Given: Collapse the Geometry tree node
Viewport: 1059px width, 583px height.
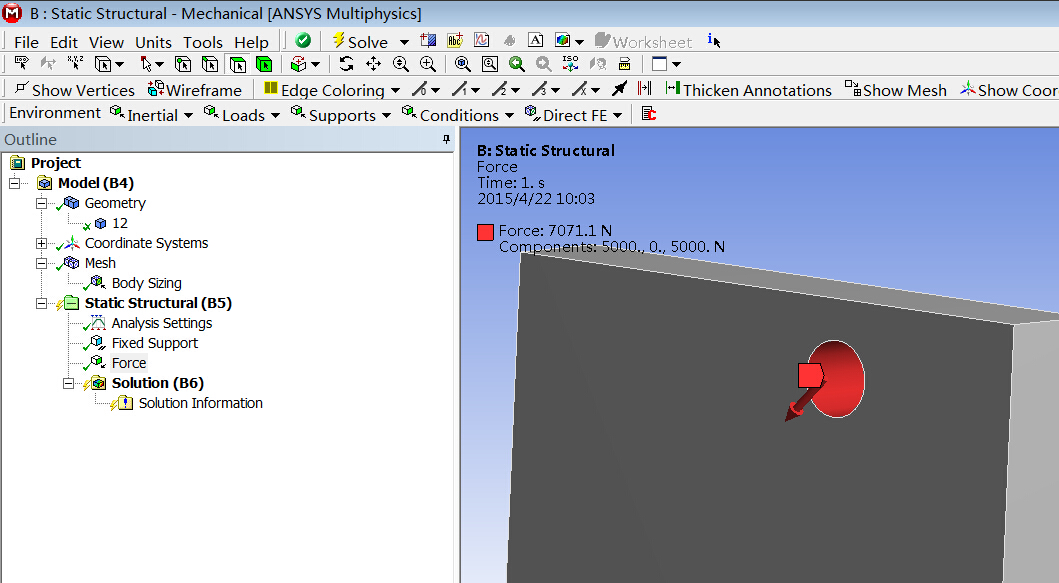Looking at the screenshot, I should (41, 203).
